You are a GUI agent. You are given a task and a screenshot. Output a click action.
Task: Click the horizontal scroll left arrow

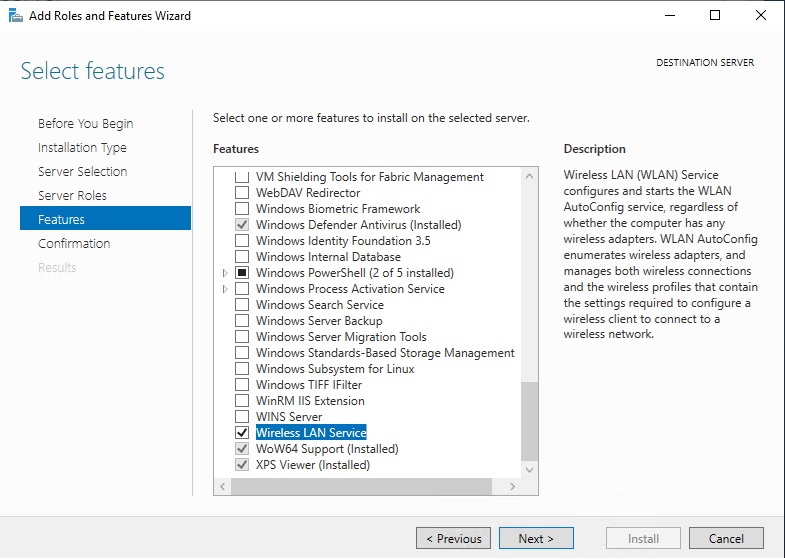[222, 486]
